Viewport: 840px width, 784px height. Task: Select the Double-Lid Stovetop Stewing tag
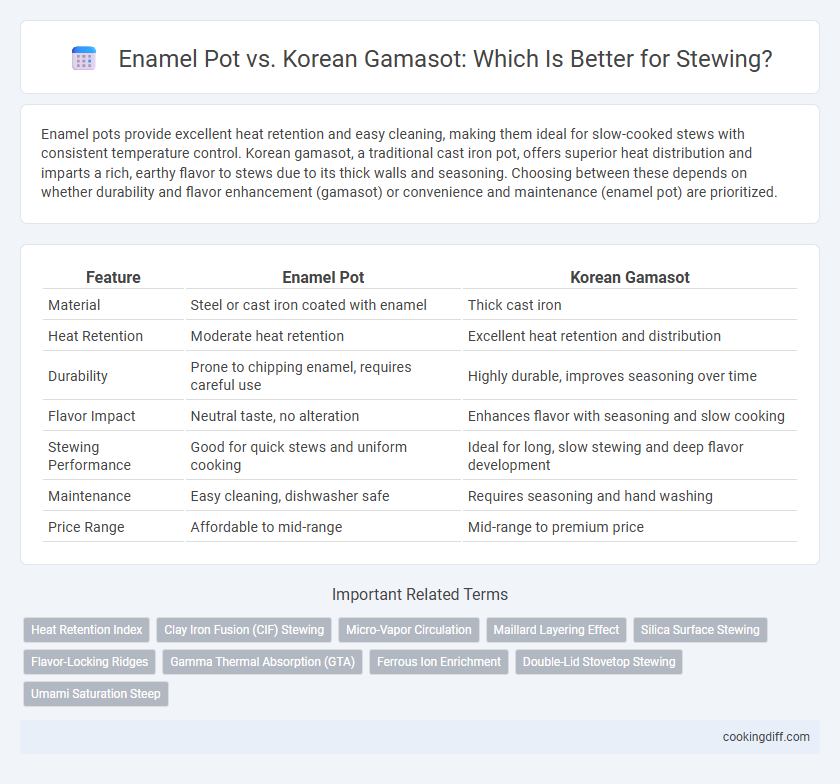tap(599, 662)
